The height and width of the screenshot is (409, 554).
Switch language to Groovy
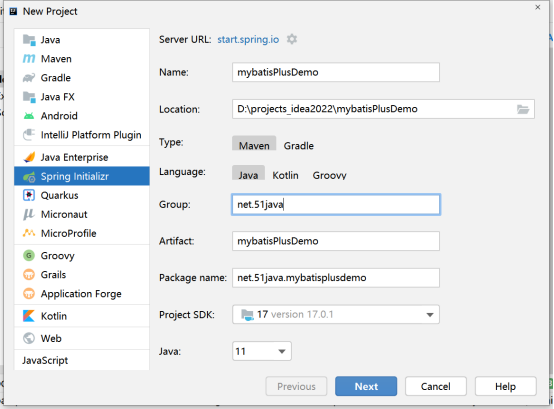coord(329,175)
